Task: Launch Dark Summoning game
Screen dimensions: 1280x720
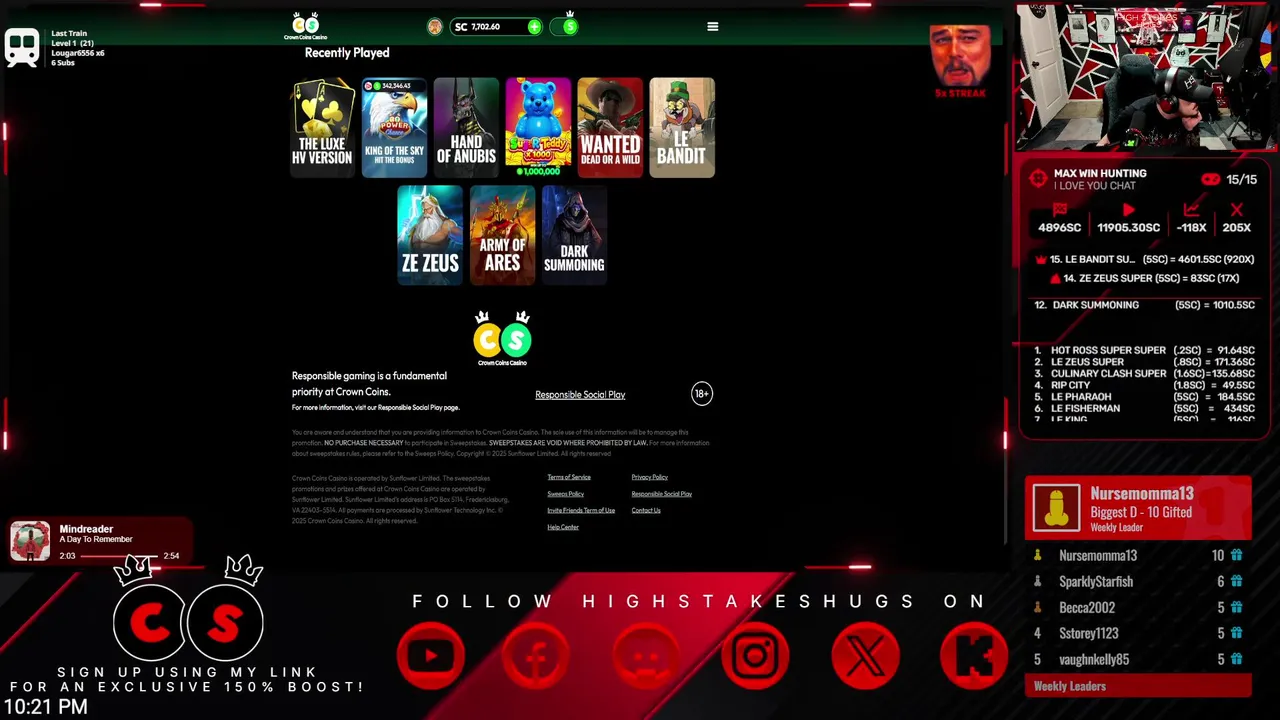Action: click(x=574, y=235)
